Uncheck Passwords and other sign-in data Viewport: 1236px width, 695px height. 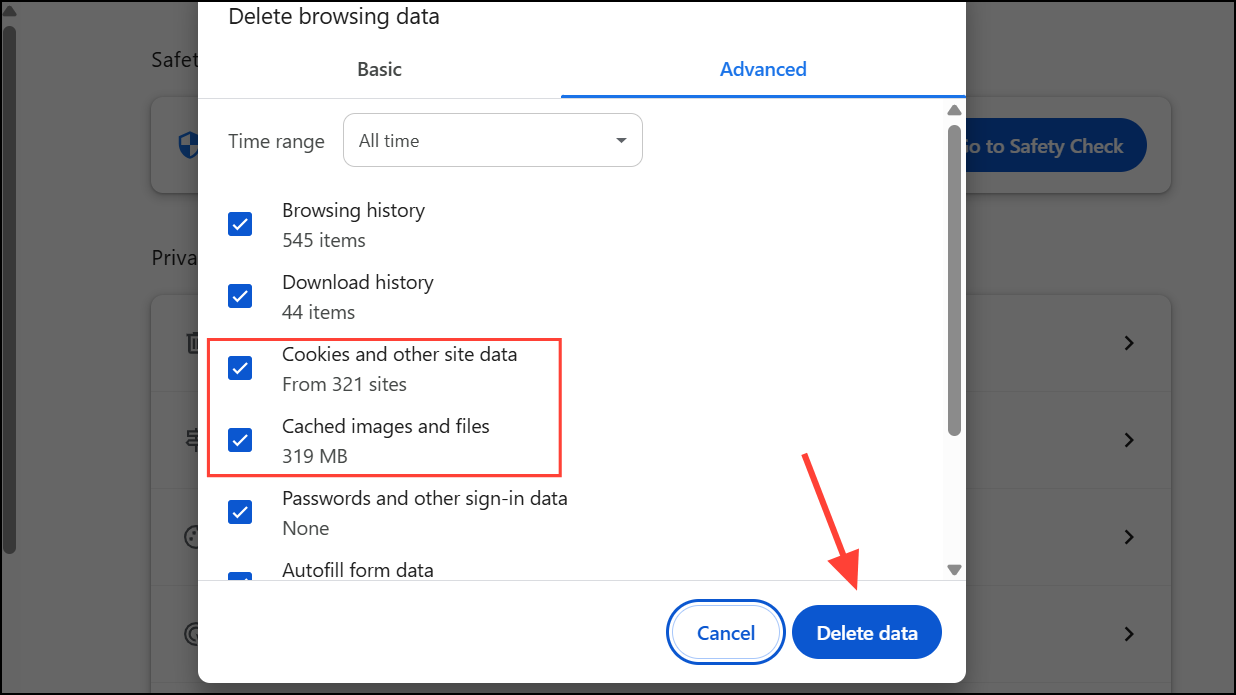click(240, 512)
